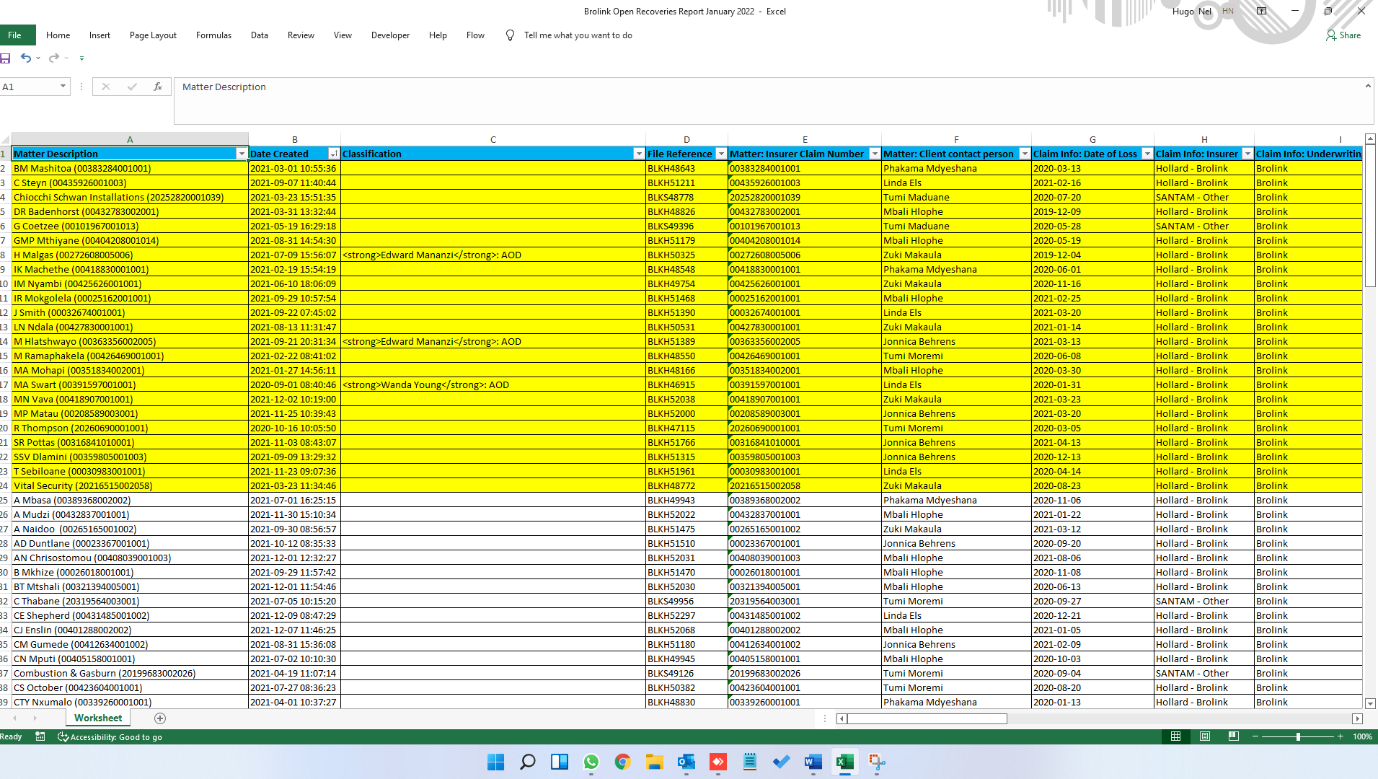The width and height of the screenshot is (1378, 779).
Task: Click vertical scrollbar down arrow
Action: pos(1371,703)
